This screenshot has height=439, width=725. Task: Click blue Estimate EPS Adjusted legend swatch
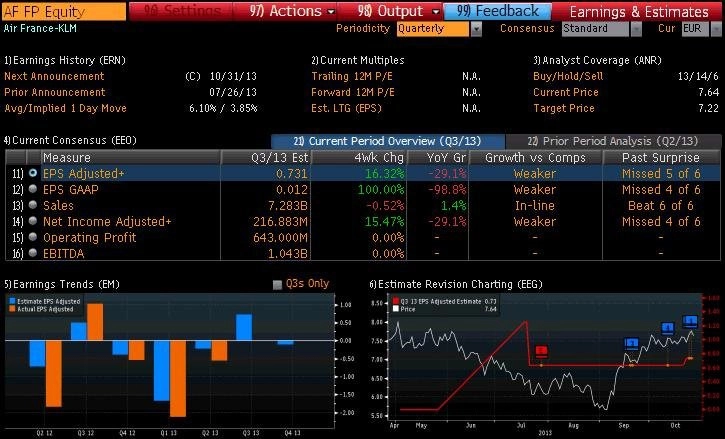12,301
